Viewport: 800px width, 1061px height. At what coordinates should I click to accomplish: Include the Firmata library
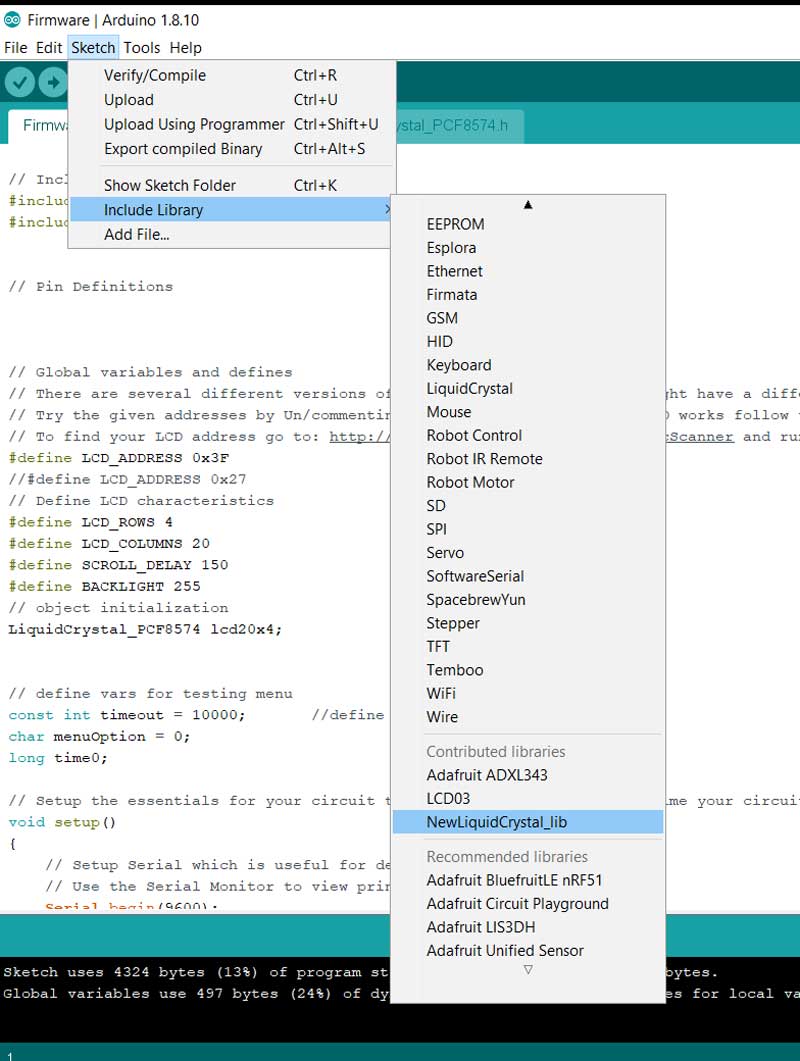click(x=528, y=295)
